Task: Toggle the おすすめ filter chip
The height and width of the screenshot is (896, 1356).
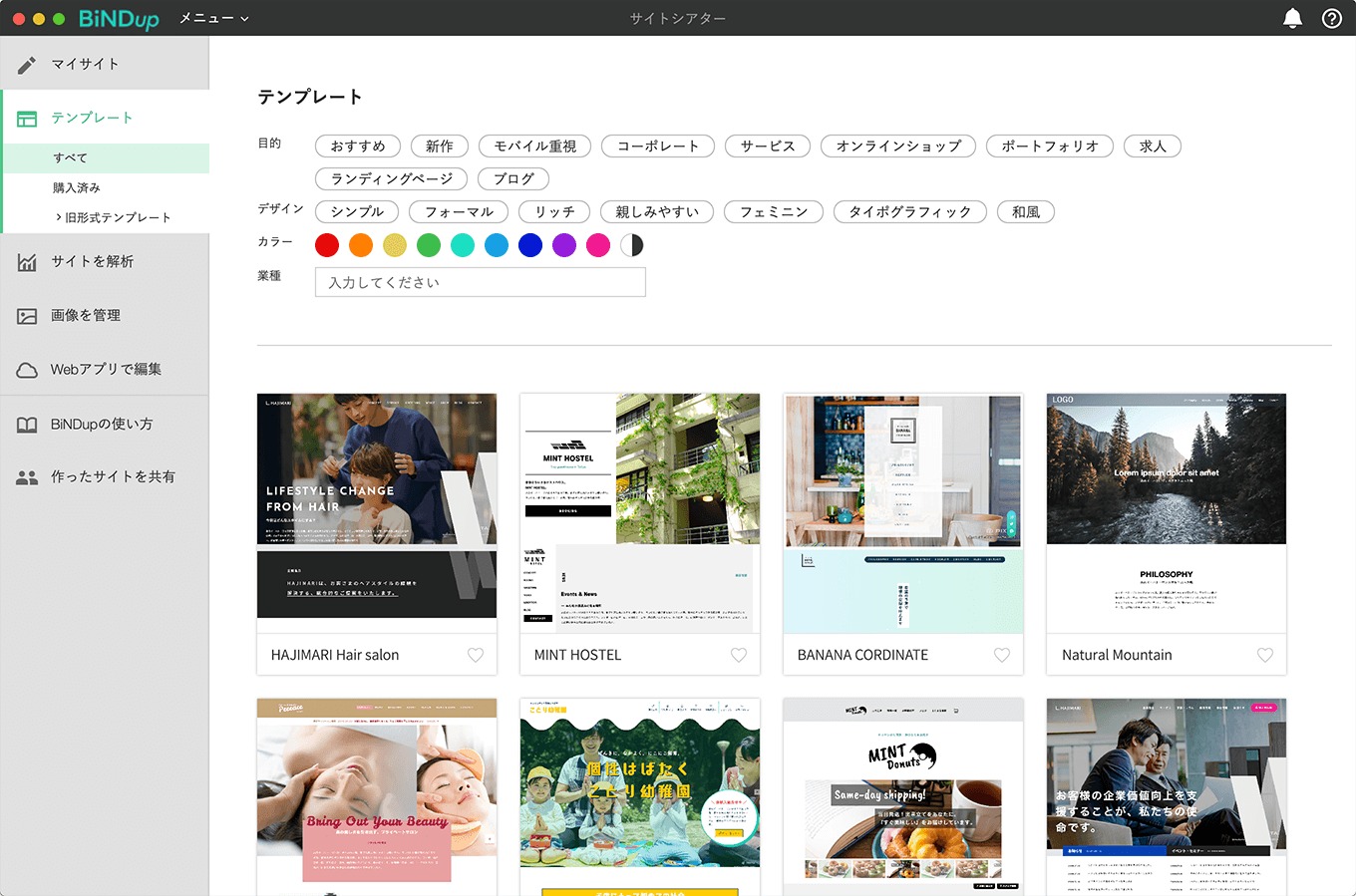Action: click(x=357, y=146)
